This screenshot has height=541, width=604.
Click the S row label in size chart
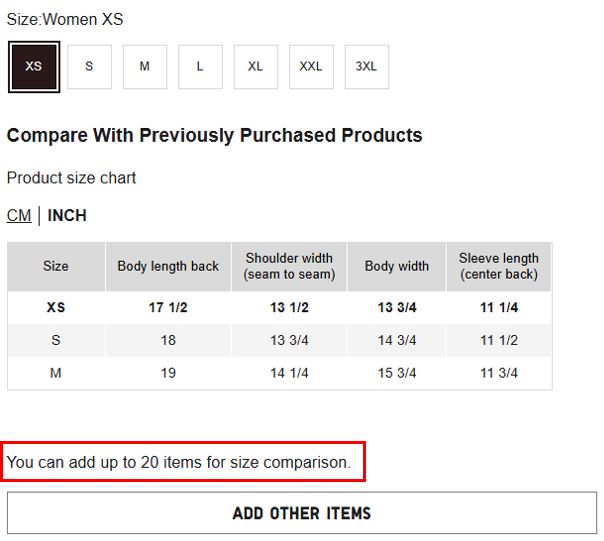56,340
